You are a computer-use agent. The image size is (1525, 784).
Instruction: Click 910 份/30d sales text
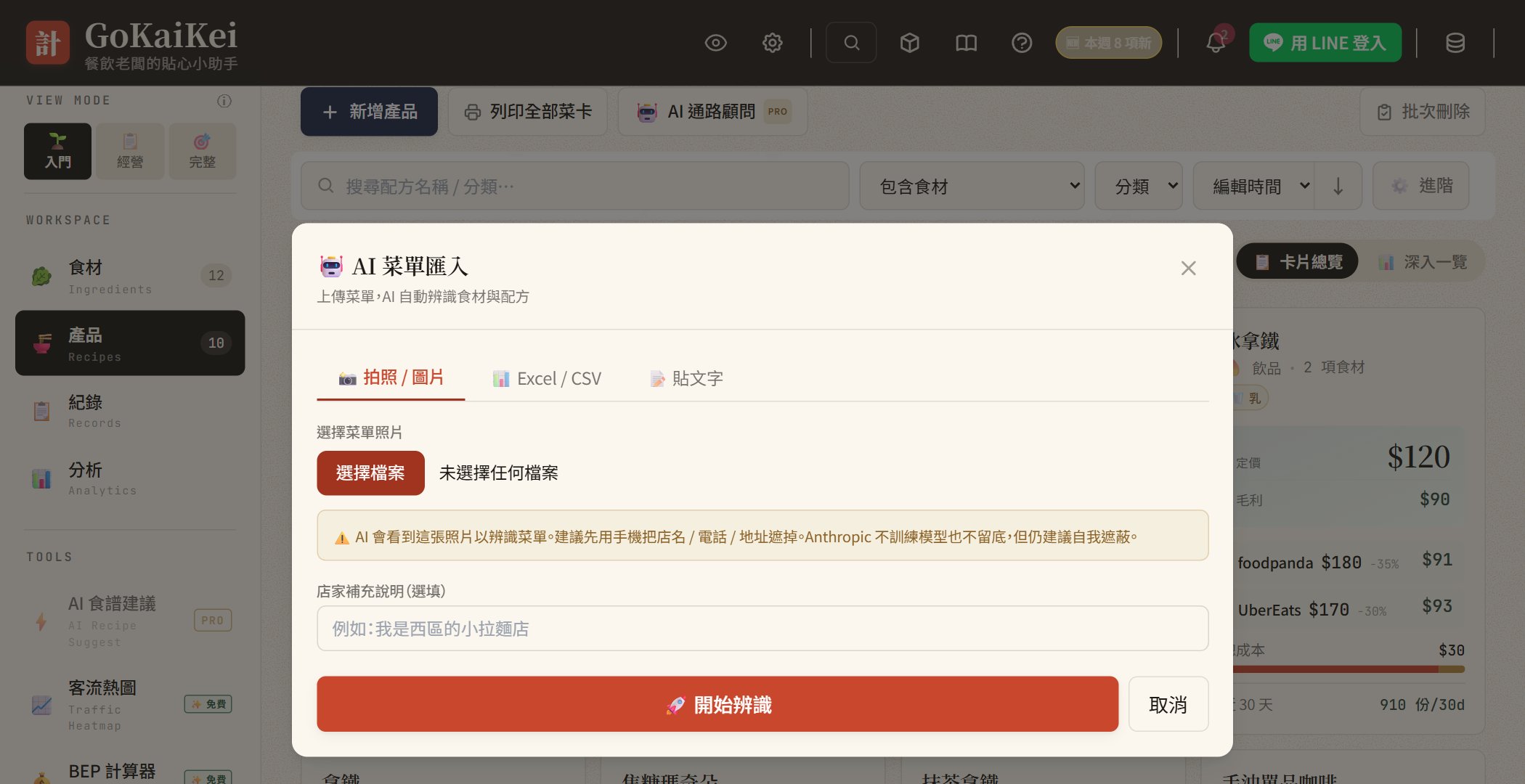click(x=1422, y=704)
